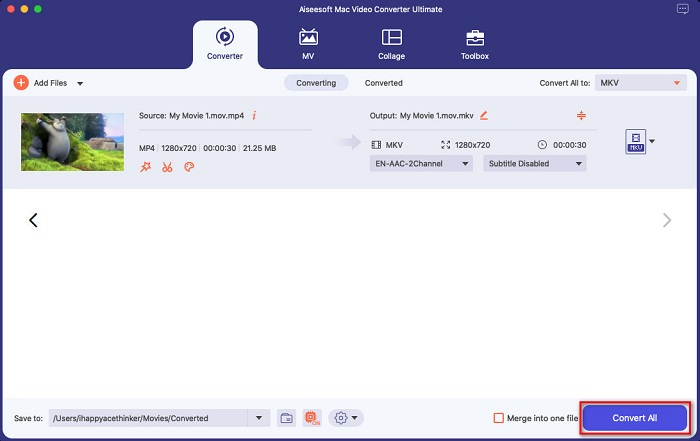This screenshot has width=700, height=441.
Task: Click the output resolution 1280x720 icon
Action: tap(445, 145)
